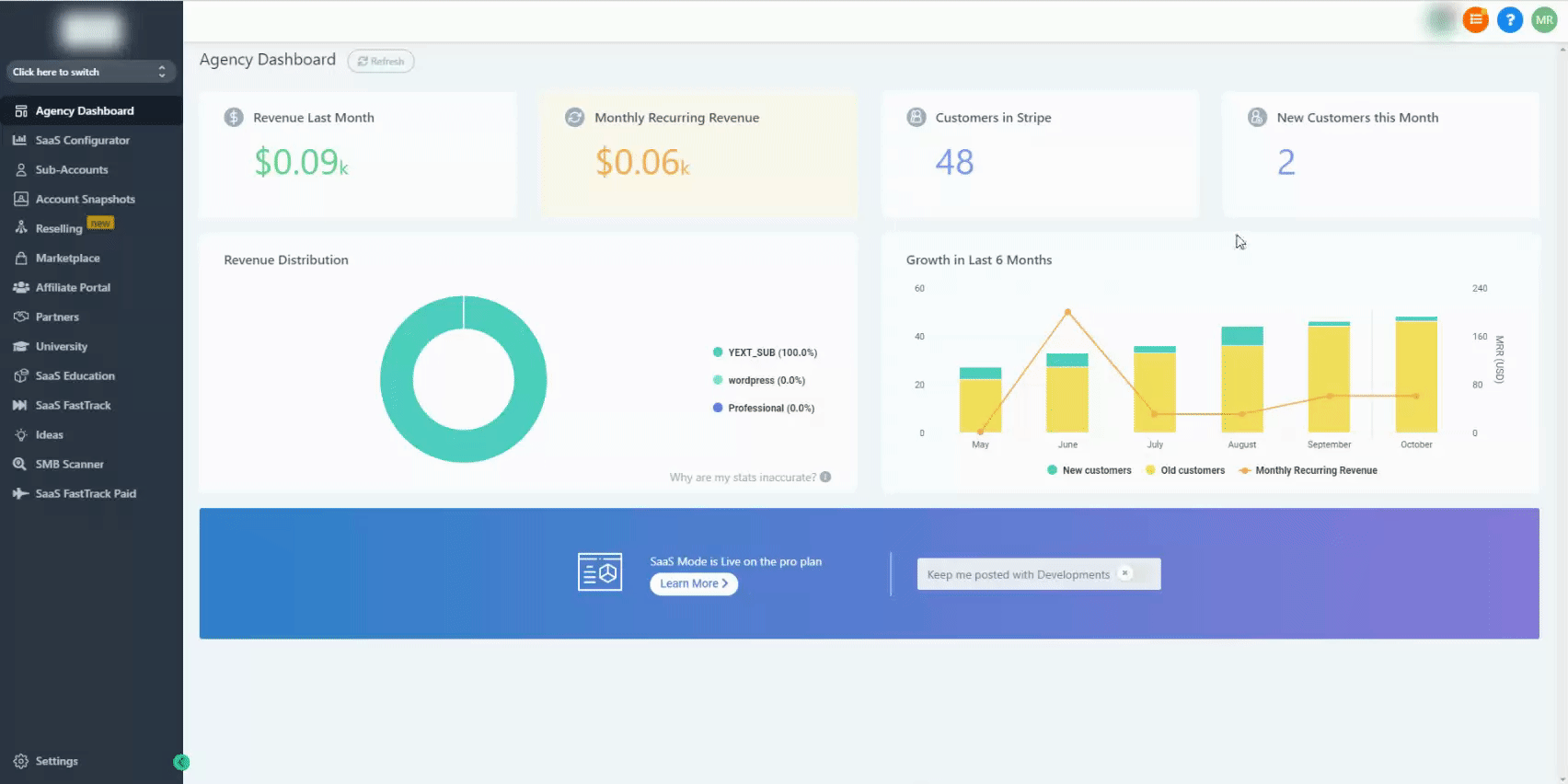Click the Marketplace shopping bag icon
The width and height of the screenshot is (1568, 784).
[x=20, y=258]
